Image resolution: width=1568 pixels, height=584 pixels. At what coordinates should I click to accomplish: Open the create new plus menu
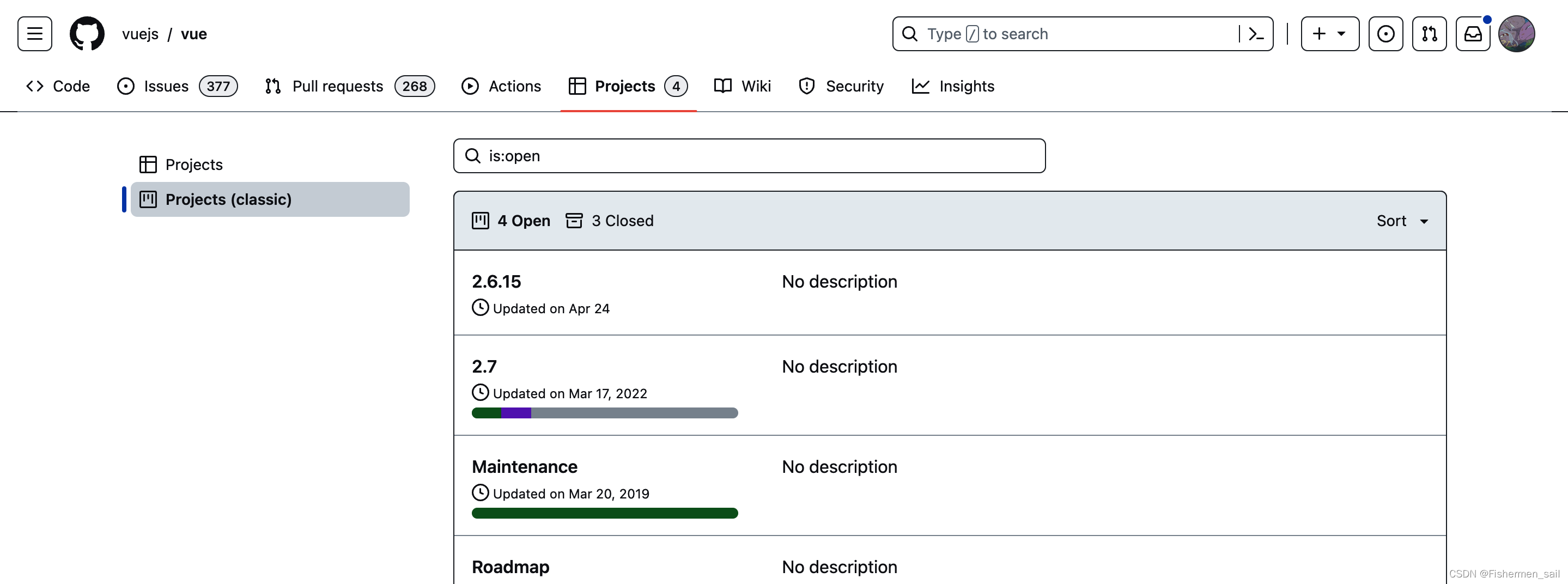click(1329, 33)
